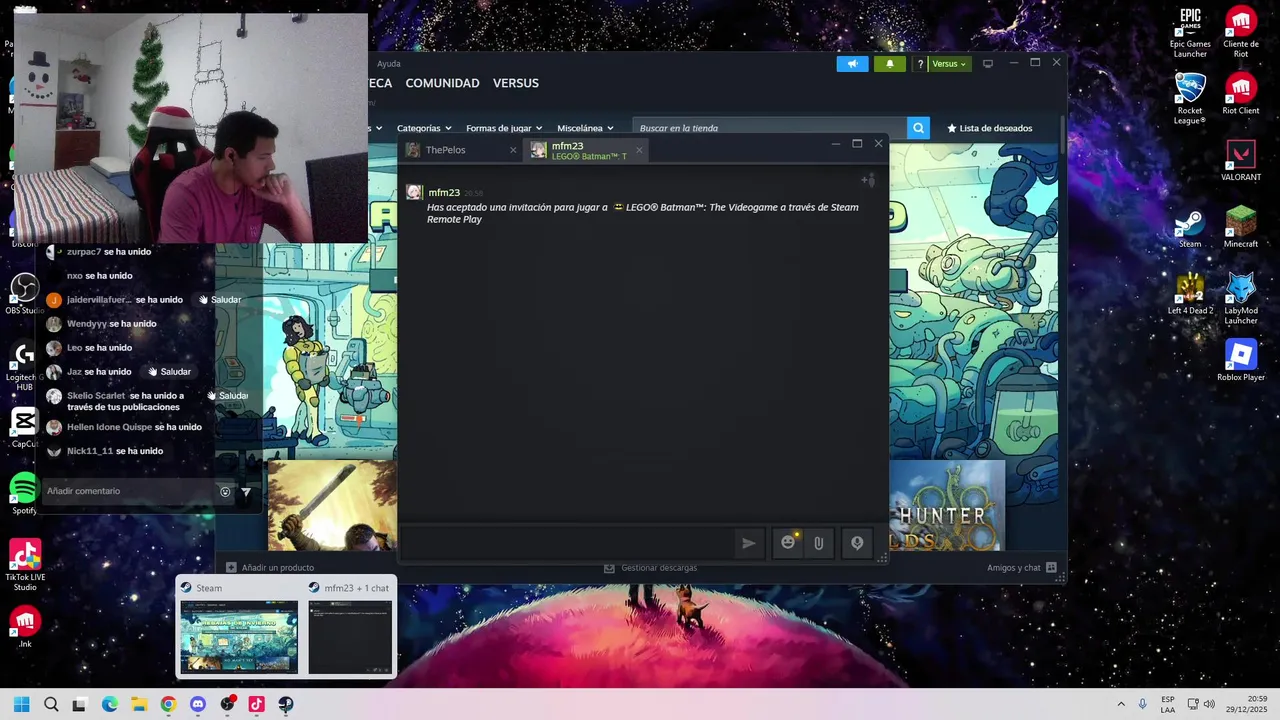Open the CapCut desktop icon
1280x720 pixels.
24,428
